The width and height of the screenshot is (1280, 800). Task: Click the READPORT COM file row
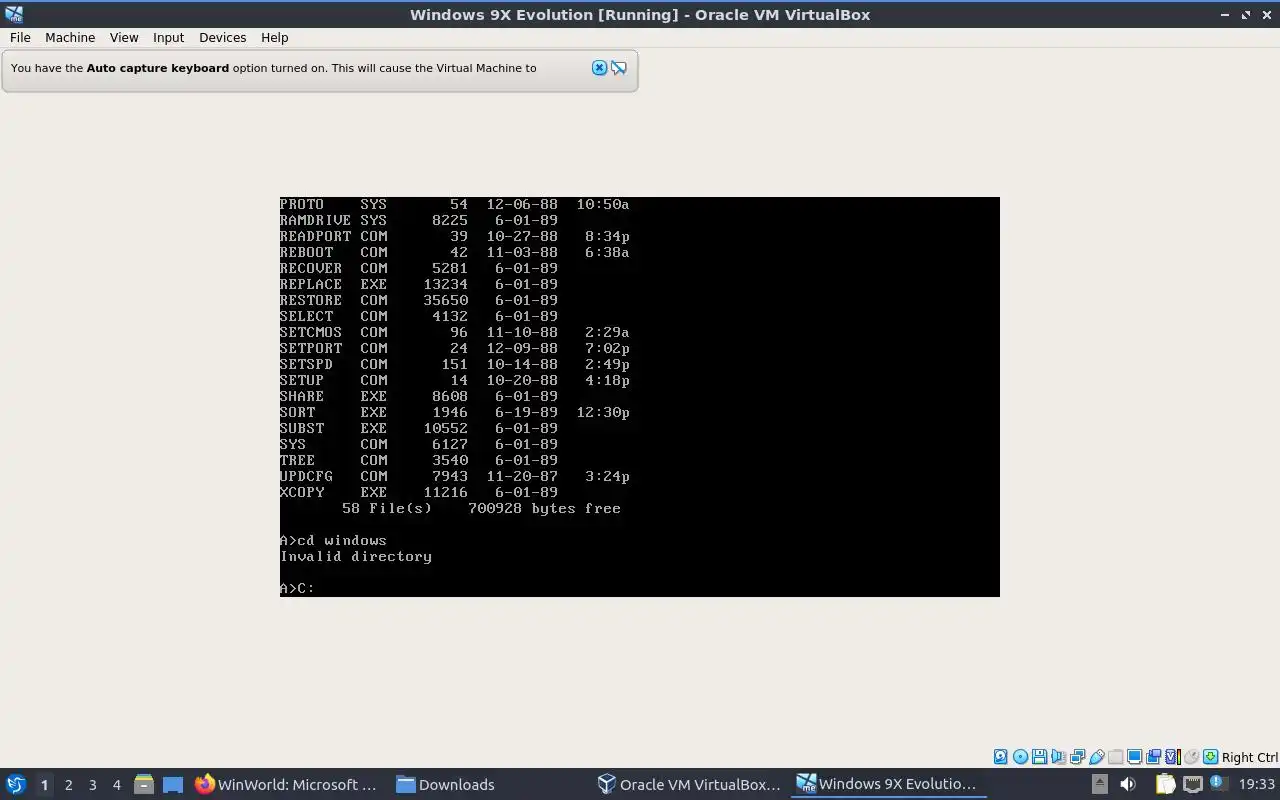tap(454, 236)
